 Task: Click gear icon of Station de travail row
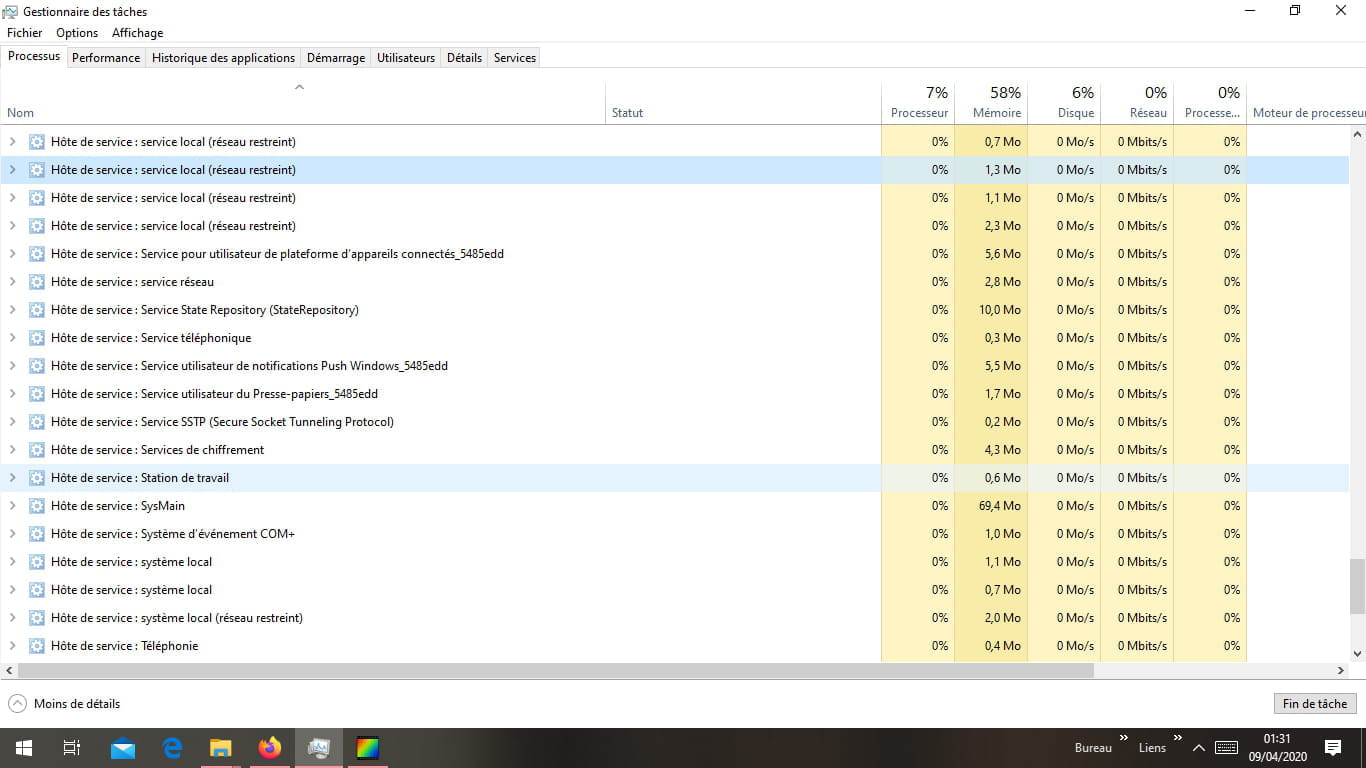(37, 478)
